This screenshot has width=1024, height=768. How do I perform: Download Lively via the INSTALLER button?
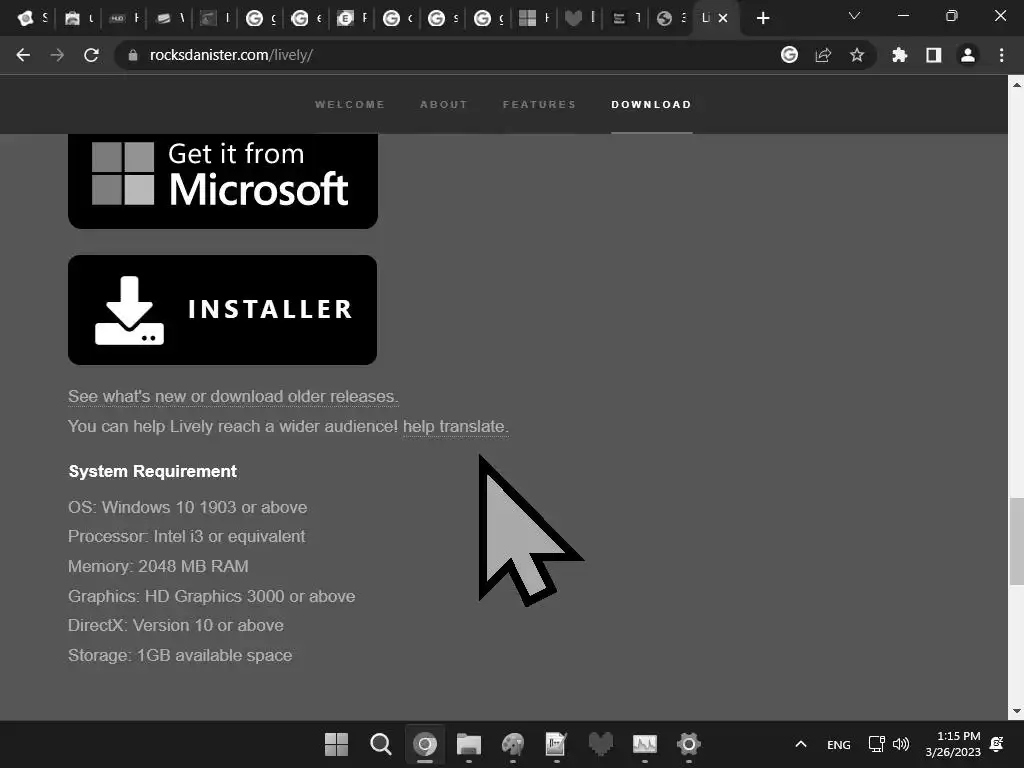[x=223, y=310]
